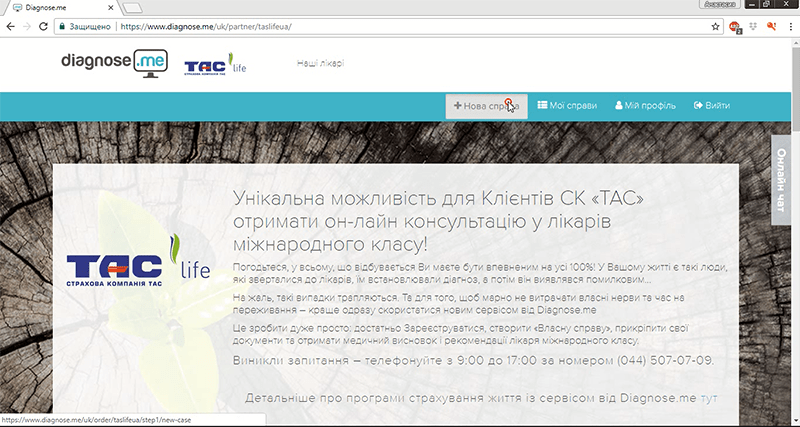The width and height of the screenshot is (800, 427).
Task: Open the red adblock extension icon
Action: pyautogui.click(x=735, y=27)
